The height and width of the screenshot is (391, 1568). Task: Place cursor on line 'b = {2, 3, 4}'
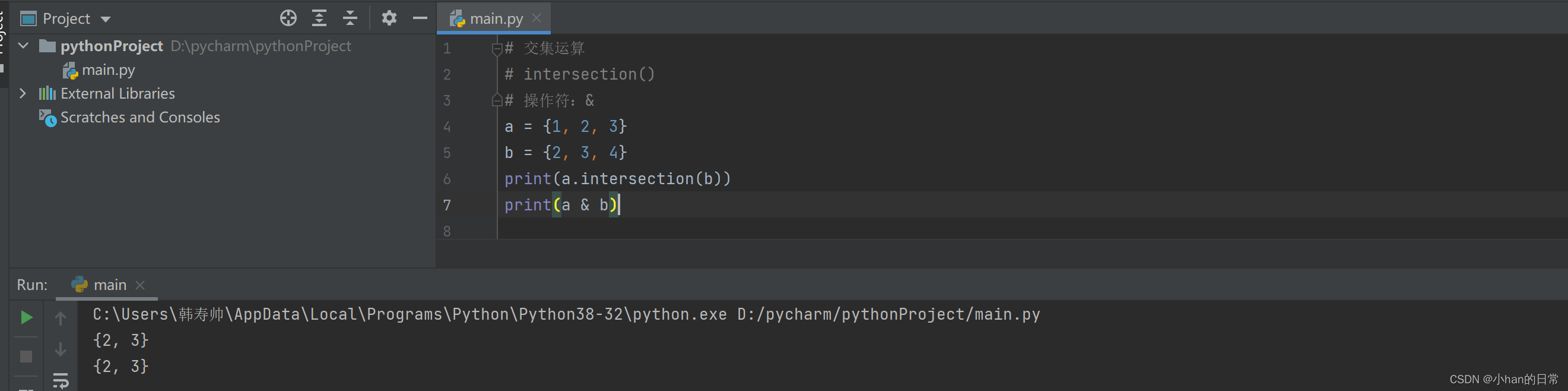[566, 153]
